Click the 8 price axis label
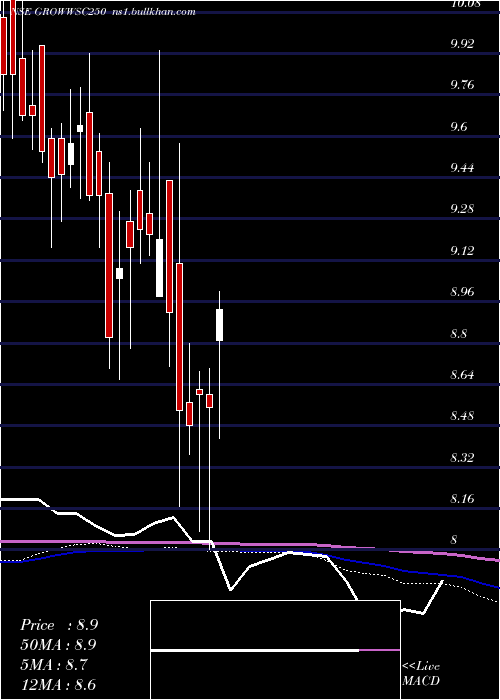This screenshot has height=700, width=500. point(454,540)
